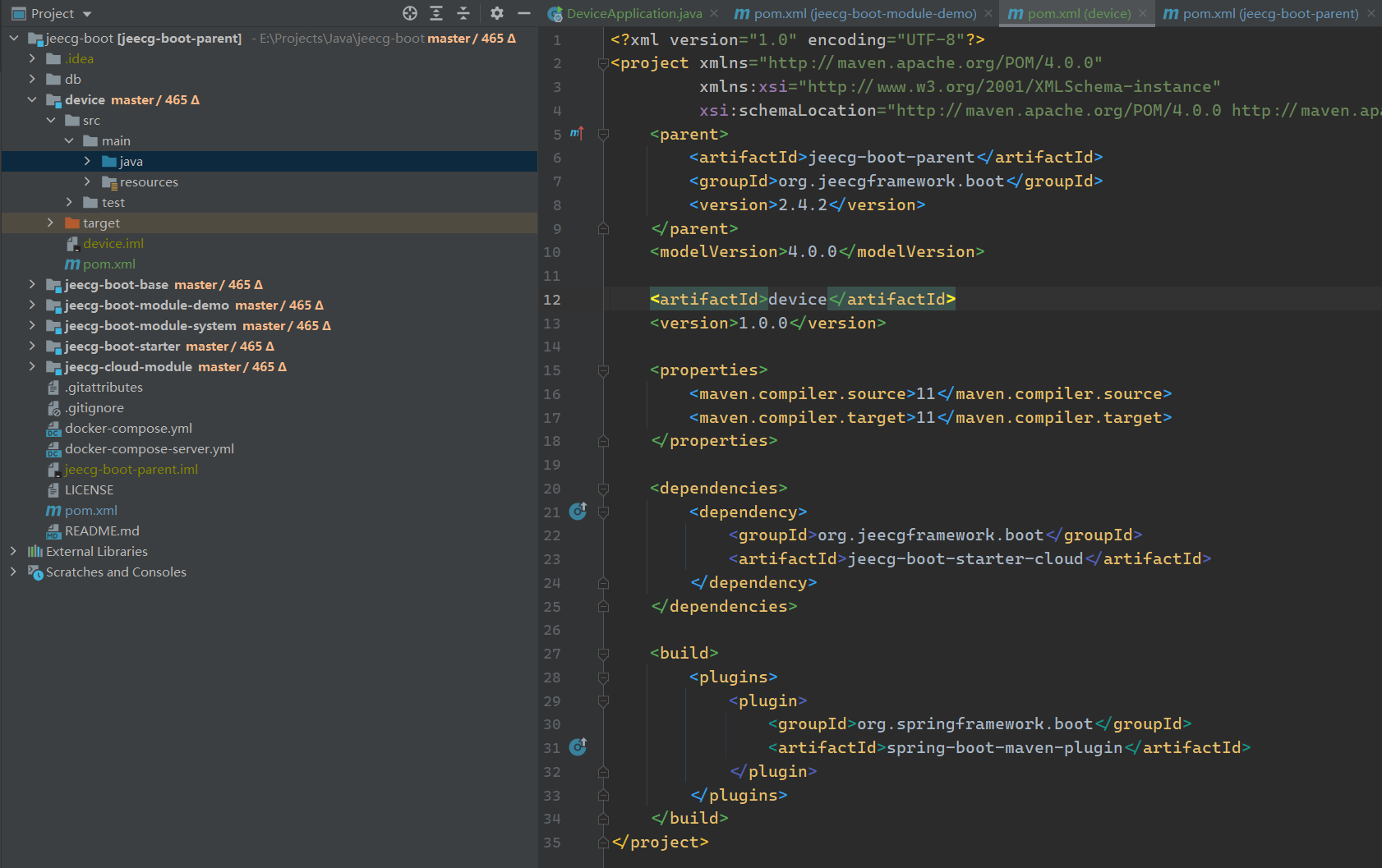Click the locate/select opened file target icon
This screenshot has height=868, width=1382.
410,13
